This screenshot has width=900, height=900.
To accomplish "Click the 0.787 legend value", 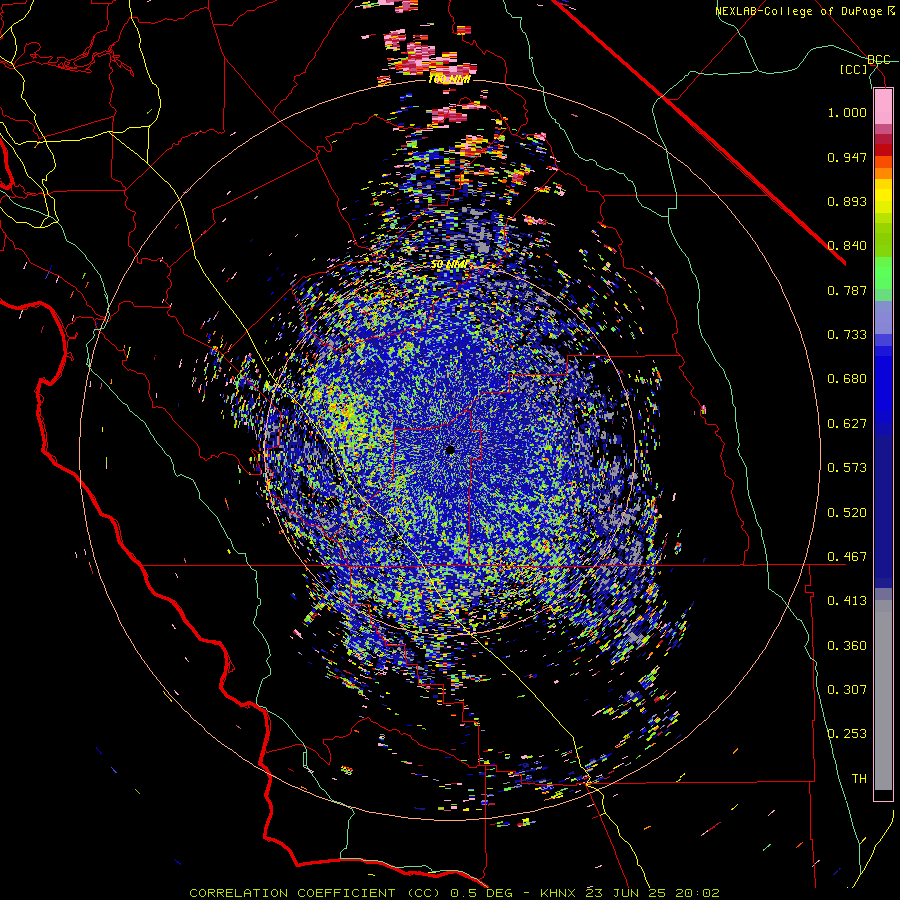I will point(847,290).
